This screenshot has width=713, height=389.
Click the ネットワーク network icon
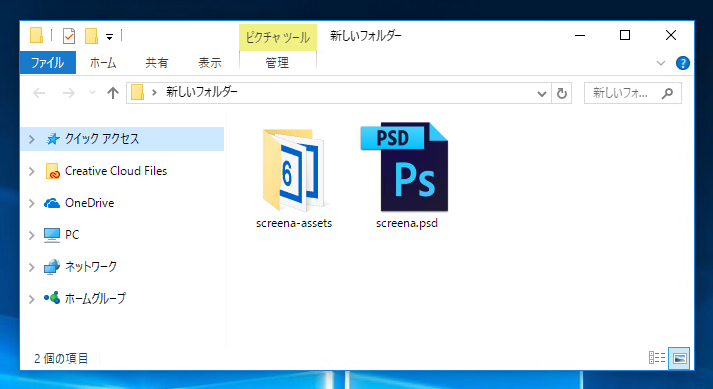[52, 267]
